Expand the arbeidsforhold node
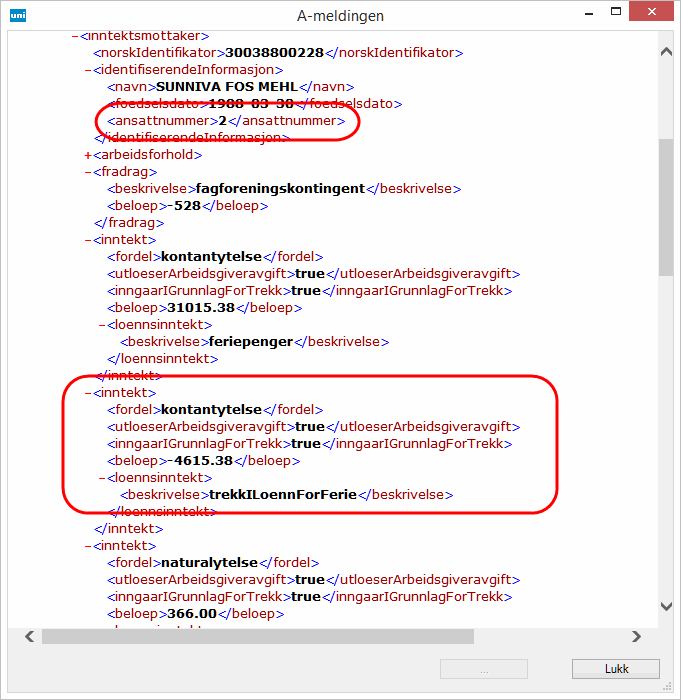 88,155
